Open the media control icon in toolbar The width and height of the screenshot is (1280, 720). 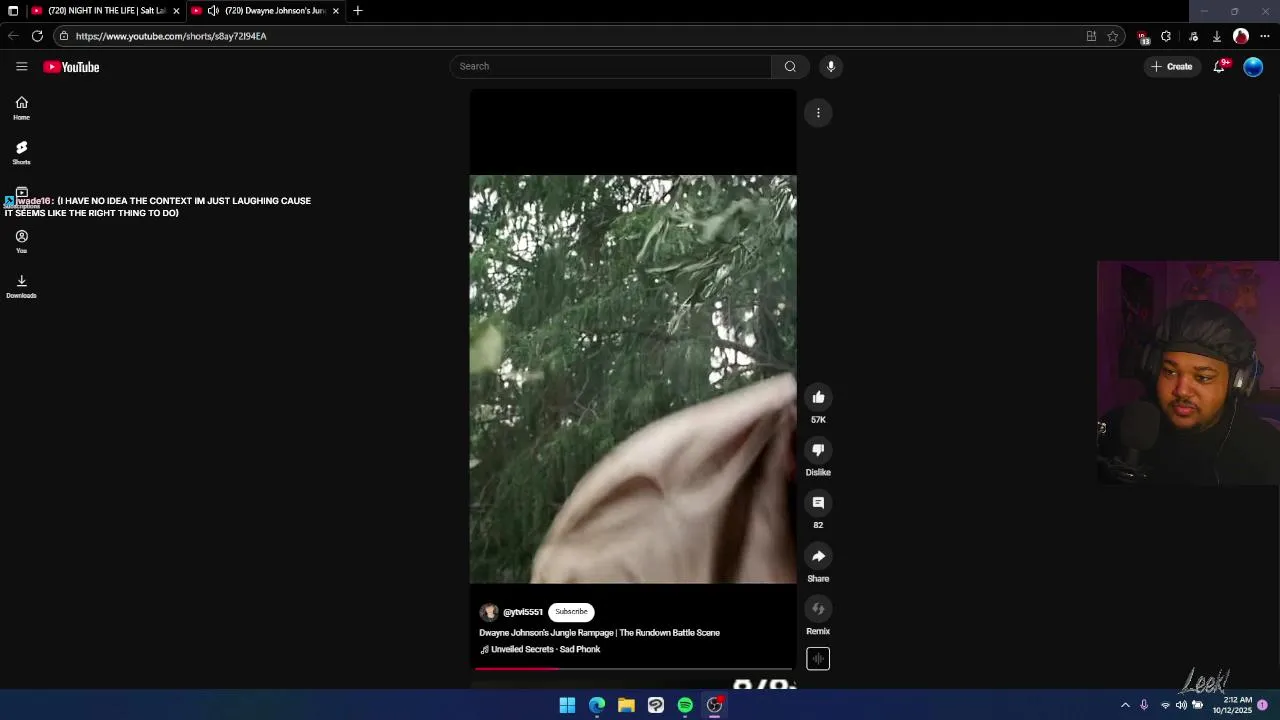pyautogui.click(x=1193, y=36)
